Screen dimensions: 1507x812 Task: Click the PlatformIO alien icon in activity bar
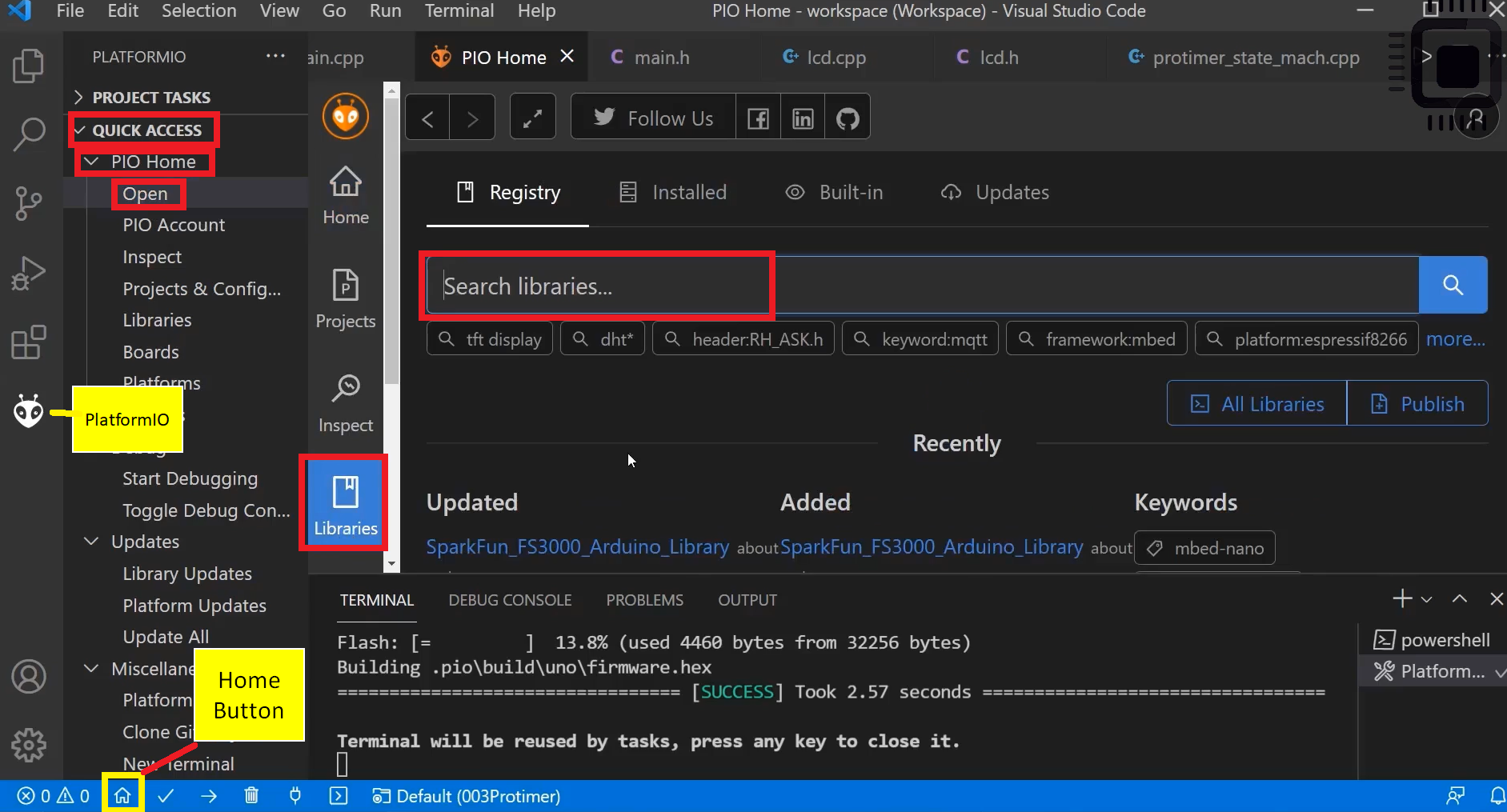[x=29, y=411]
